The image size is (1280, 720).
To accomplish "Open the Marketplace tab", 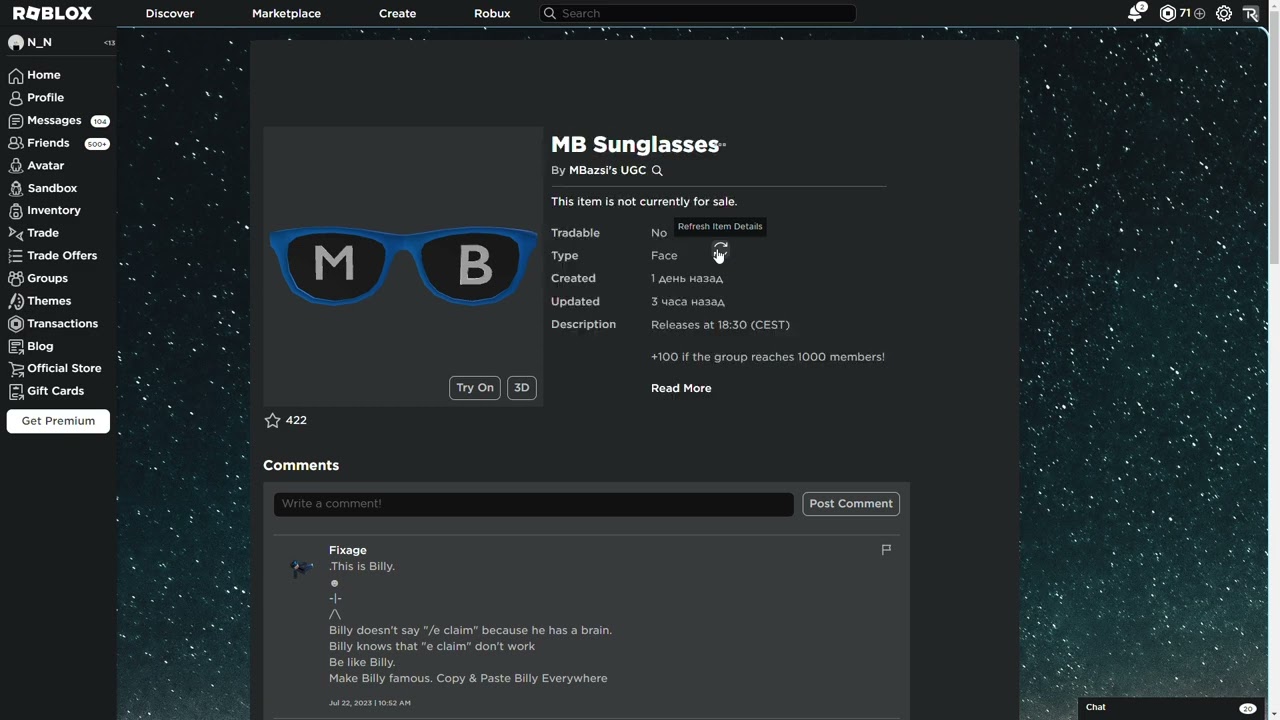I will click(x=286, y=14).
